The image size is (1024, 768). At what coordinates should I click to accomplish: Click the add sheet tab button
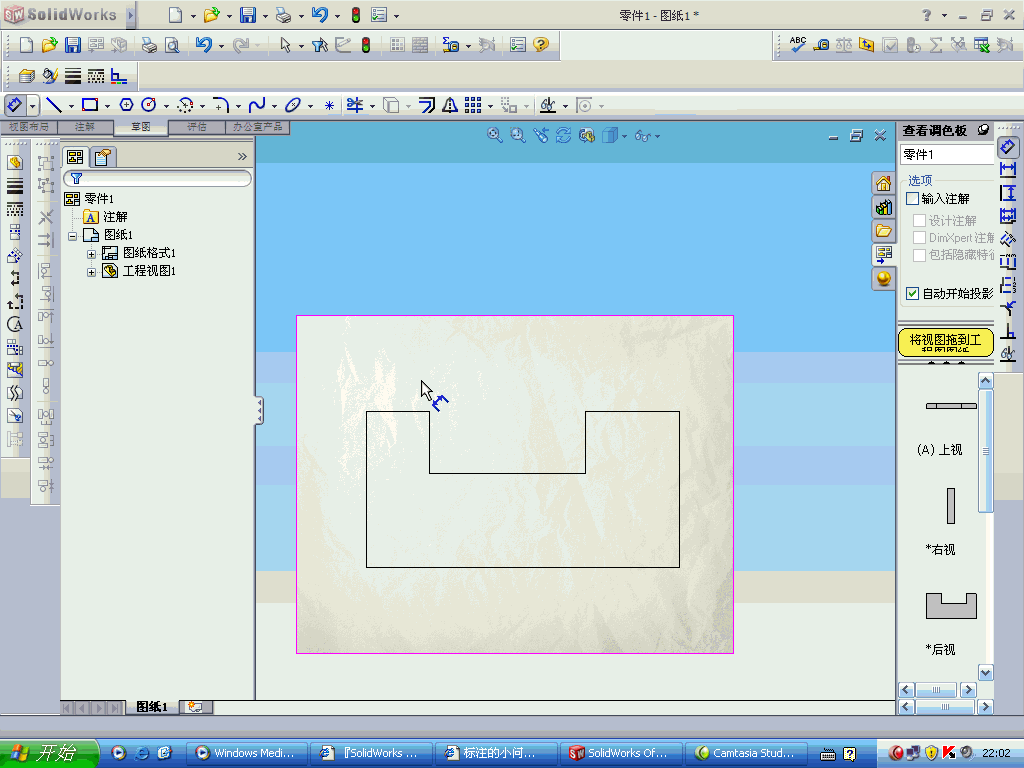[x=195, y=707]
